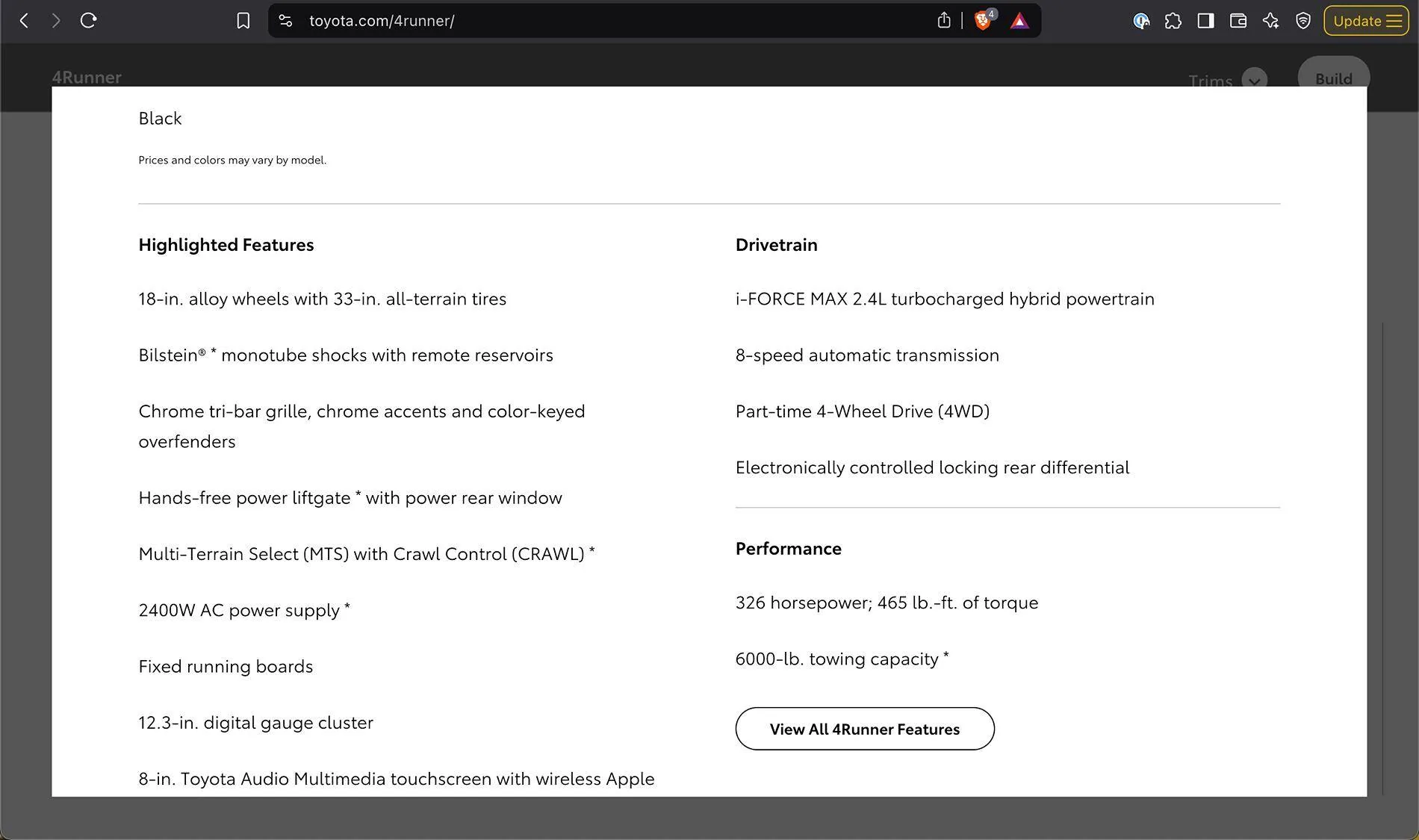
Task: Click '326 horsepower; 465 lb.-ft.' text
Action: 887,603
